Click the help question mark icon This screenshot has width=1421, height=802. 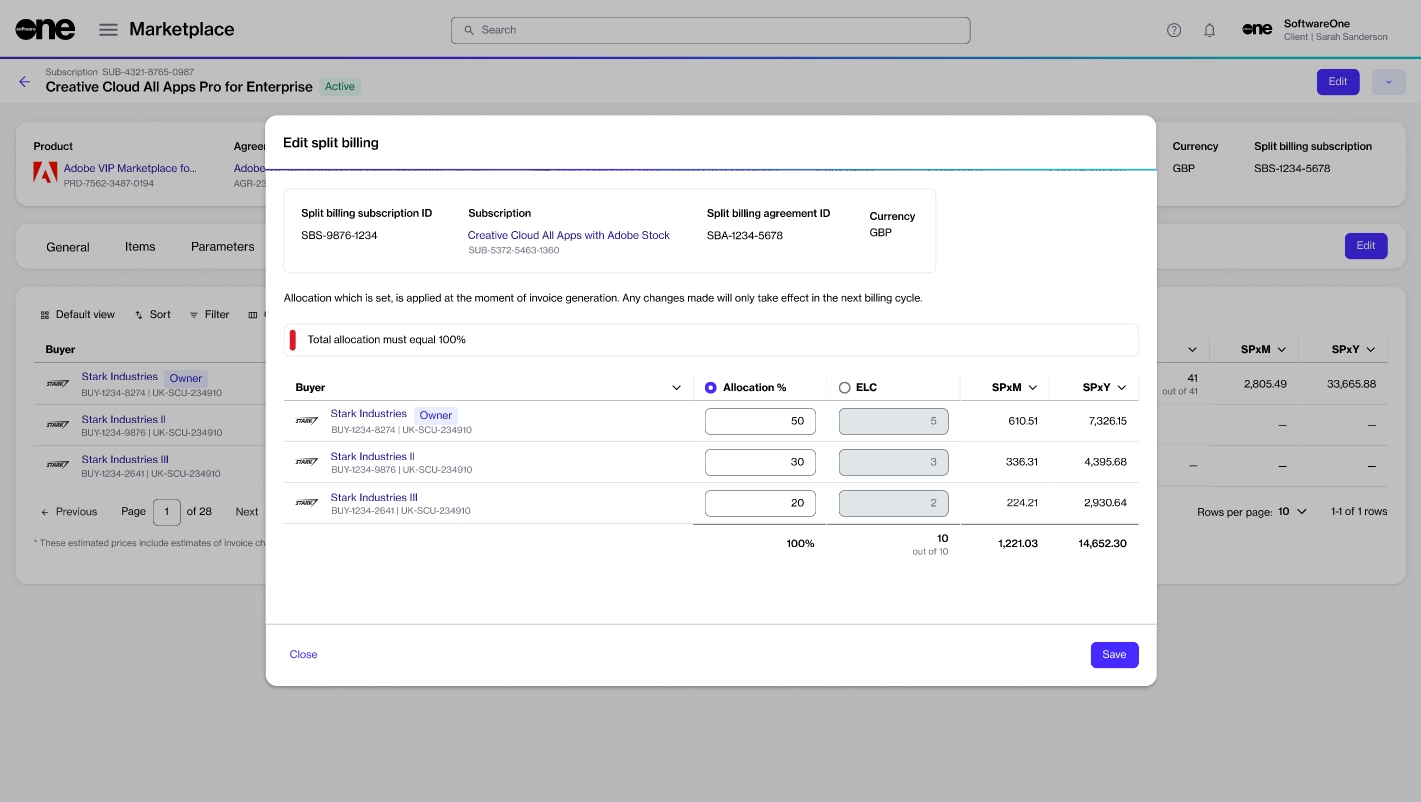1174,30
